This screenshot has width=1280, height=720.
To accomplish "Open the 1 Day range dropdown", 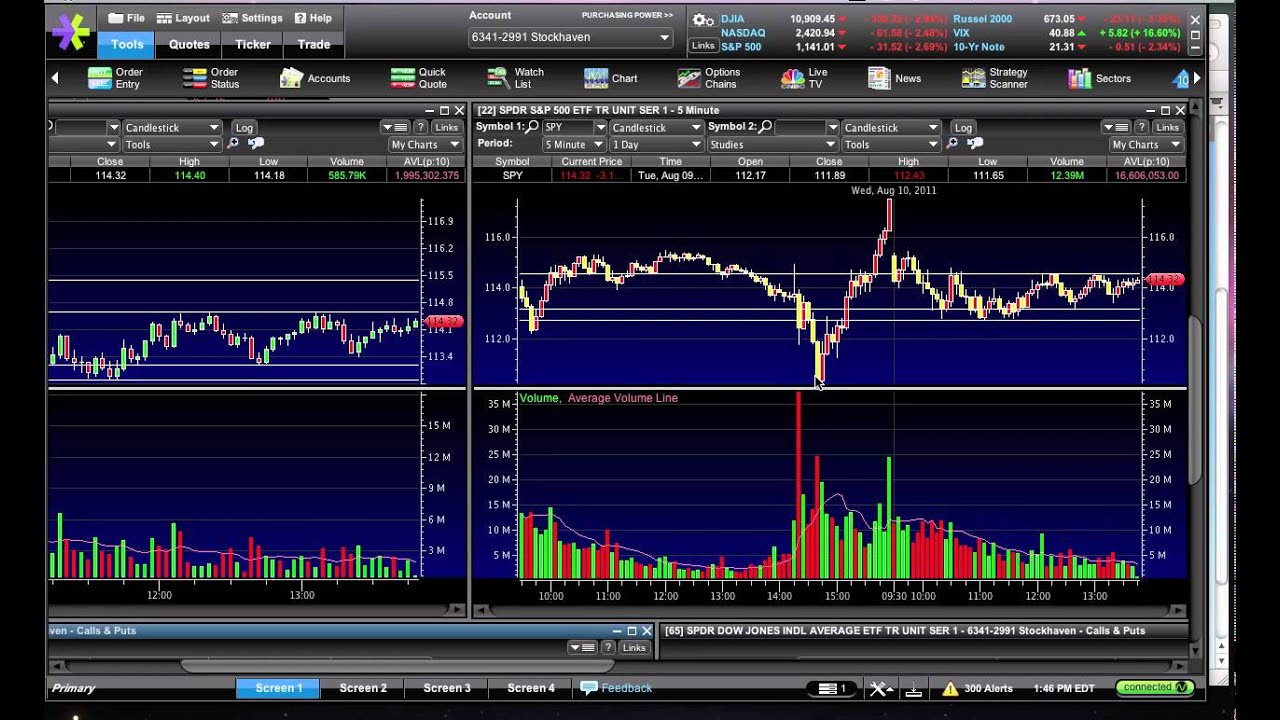I will (655, 144).
